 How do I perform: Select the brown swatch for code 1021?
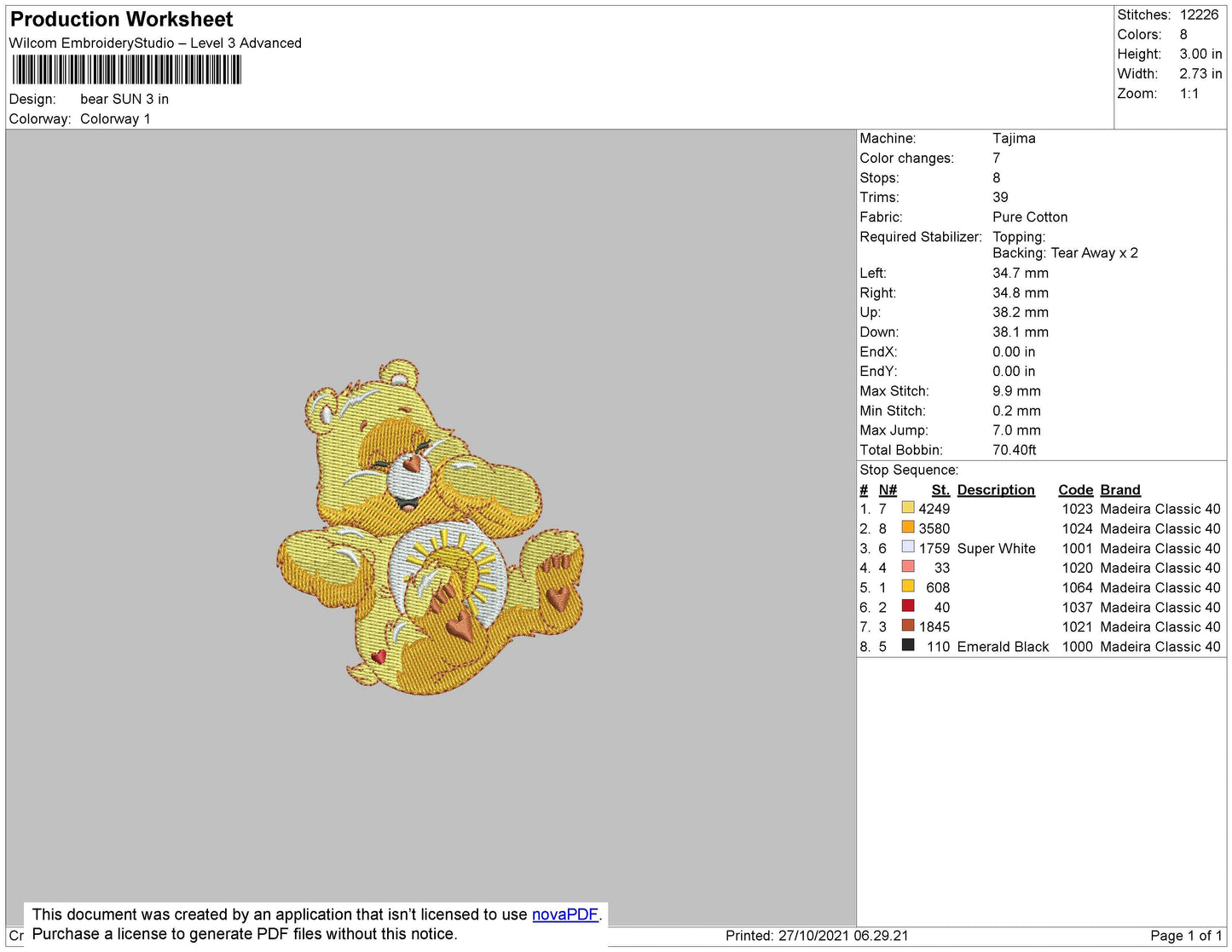point(908,626)
